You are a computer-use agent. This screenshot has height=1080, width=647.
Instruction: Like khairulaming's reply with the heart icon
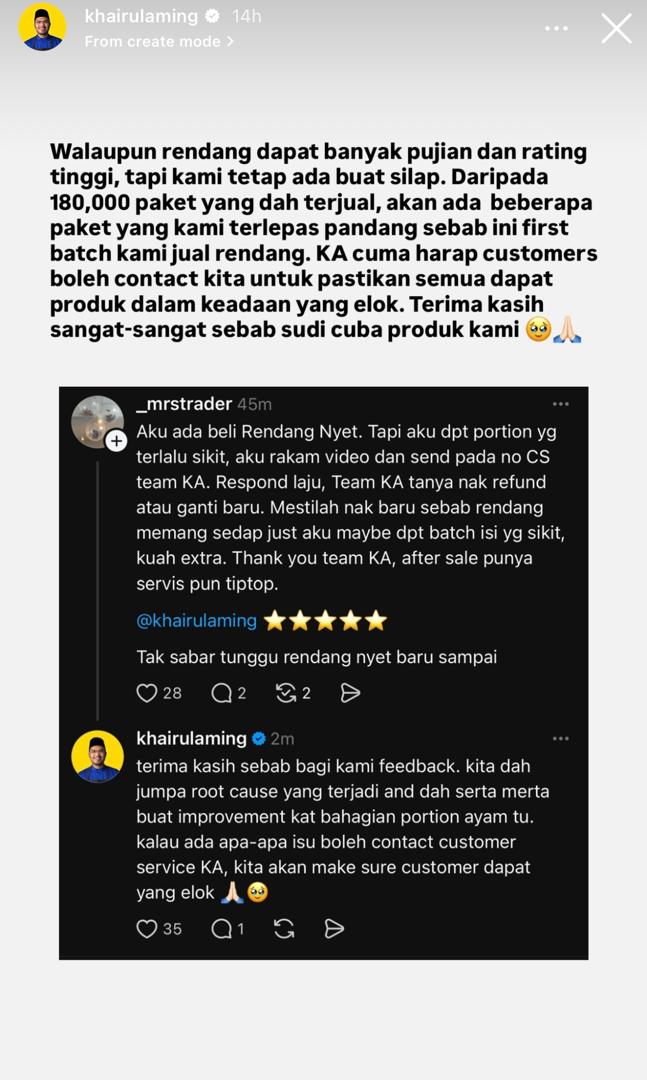click(x=146, y=929)
